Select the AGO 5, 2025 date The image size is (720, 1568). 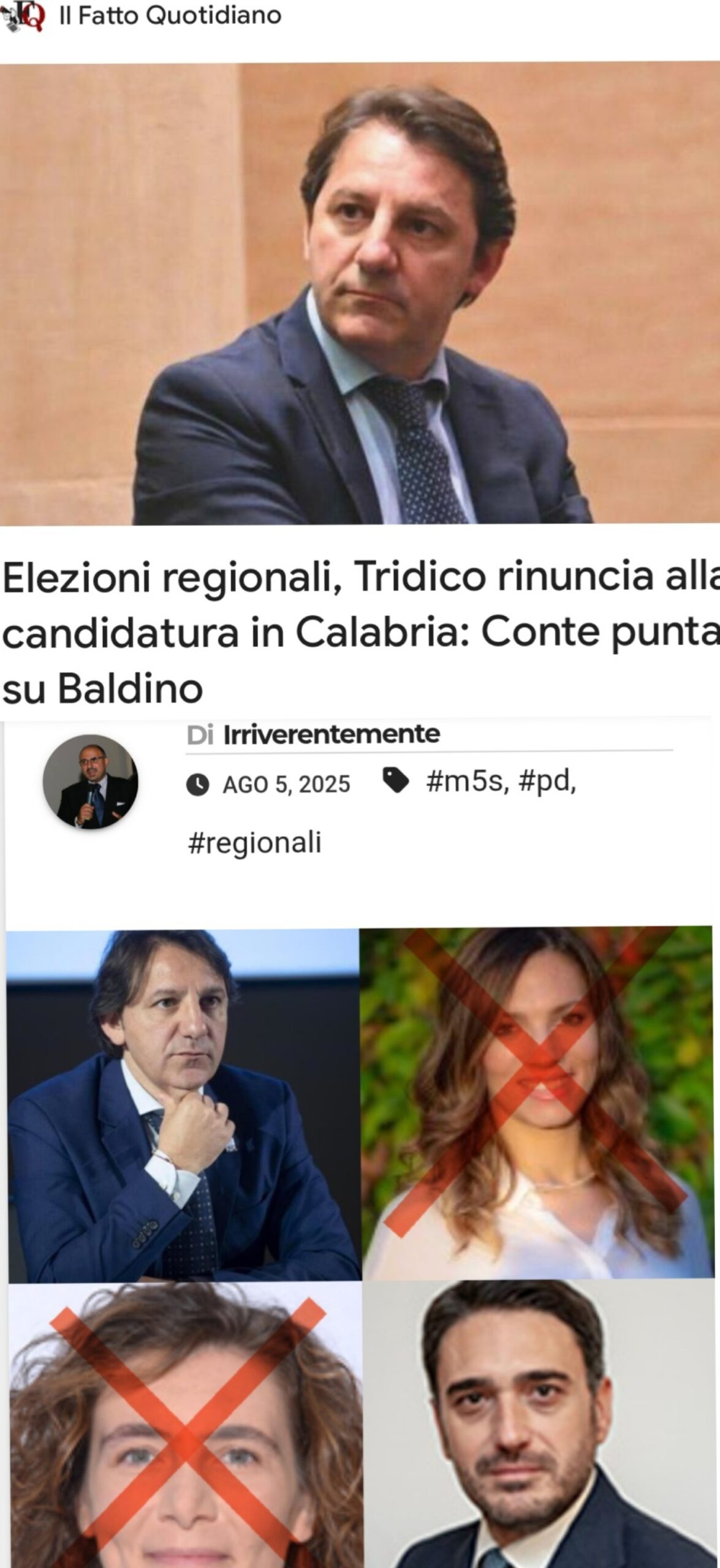[x=286, y=784]
